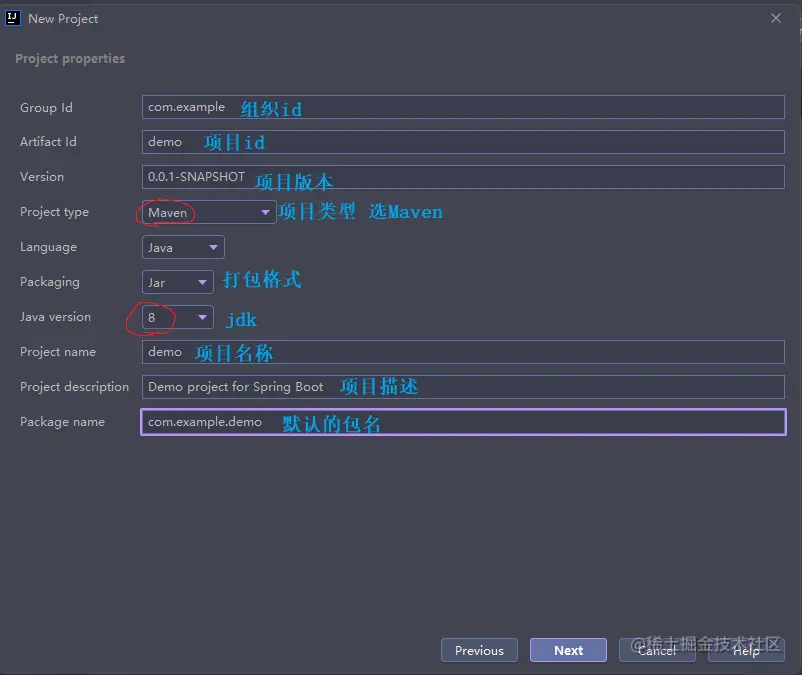Open the Project type dropdown

coord(209,212)
